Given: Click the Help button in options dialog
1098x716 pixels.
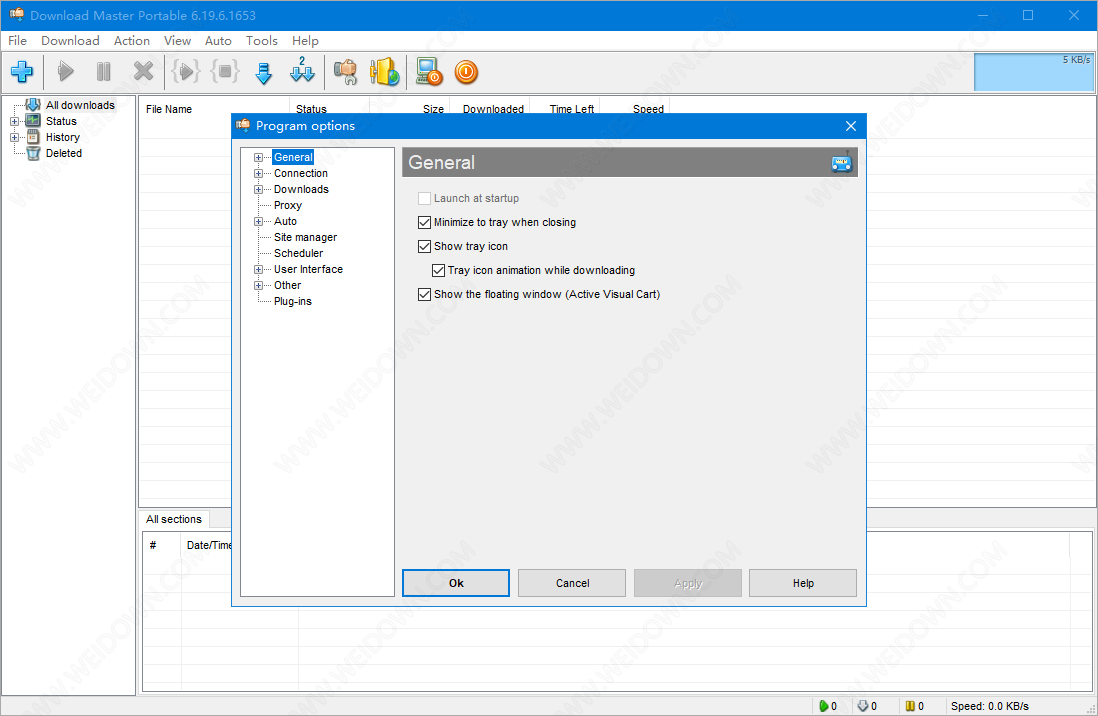Looking at the screenshot, I should [x=803, y=583].
